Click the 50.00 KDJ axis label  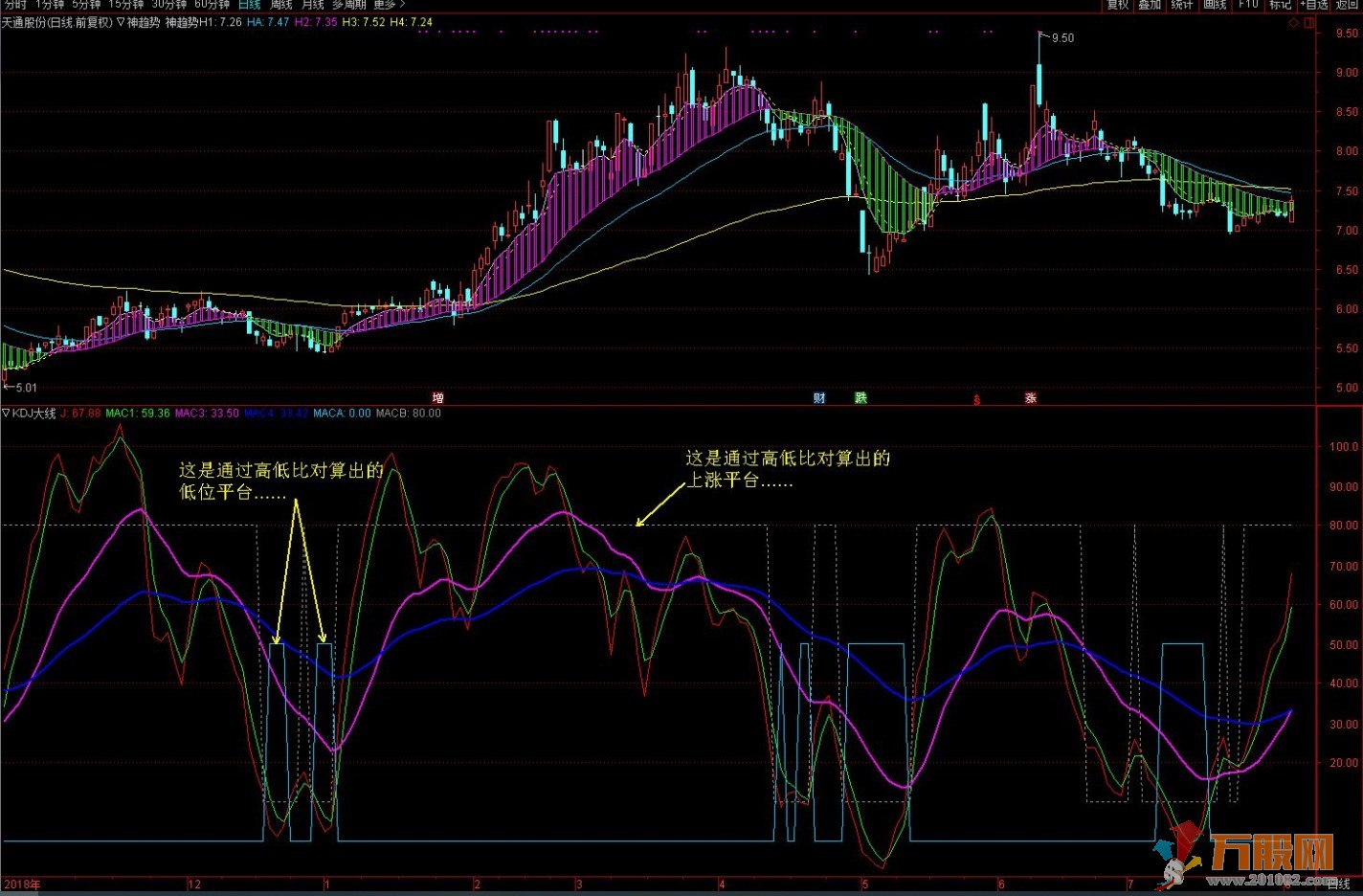pyautogui.click(x=1344, y=645)
